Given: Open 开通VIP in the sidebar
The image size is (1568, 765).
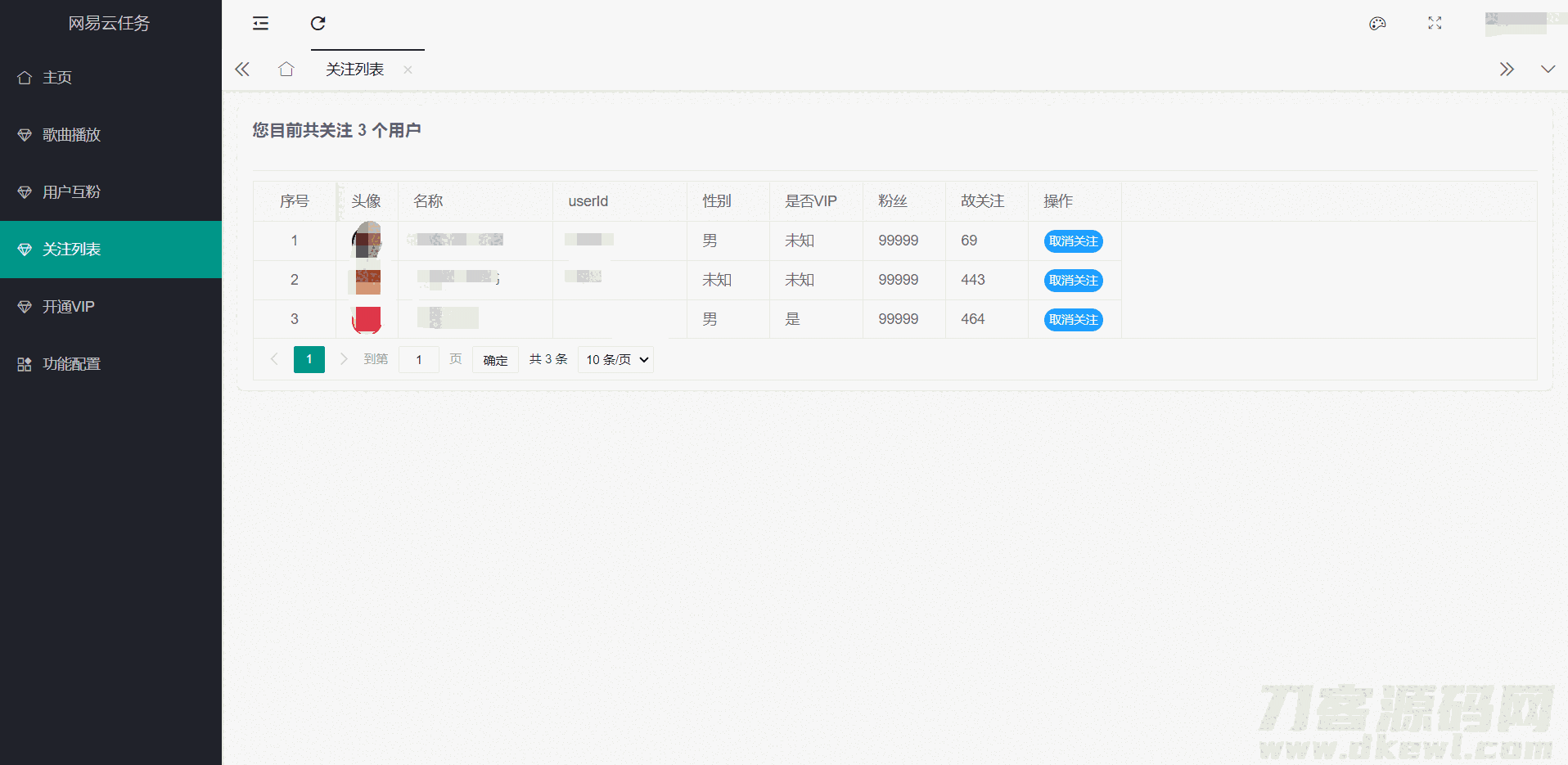Looking at the screenshot, I should (x=110, y=307).
